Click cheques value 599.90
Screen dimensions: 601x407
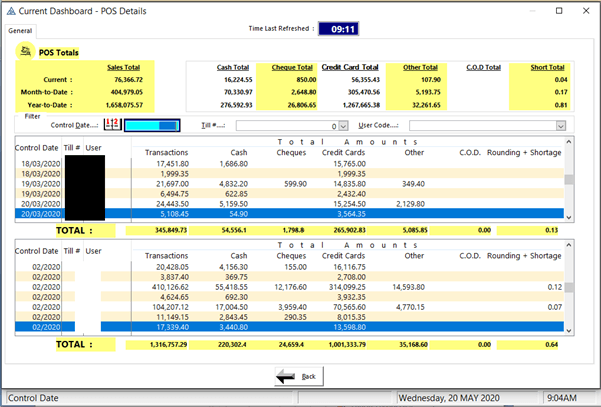tap(296, 184)
